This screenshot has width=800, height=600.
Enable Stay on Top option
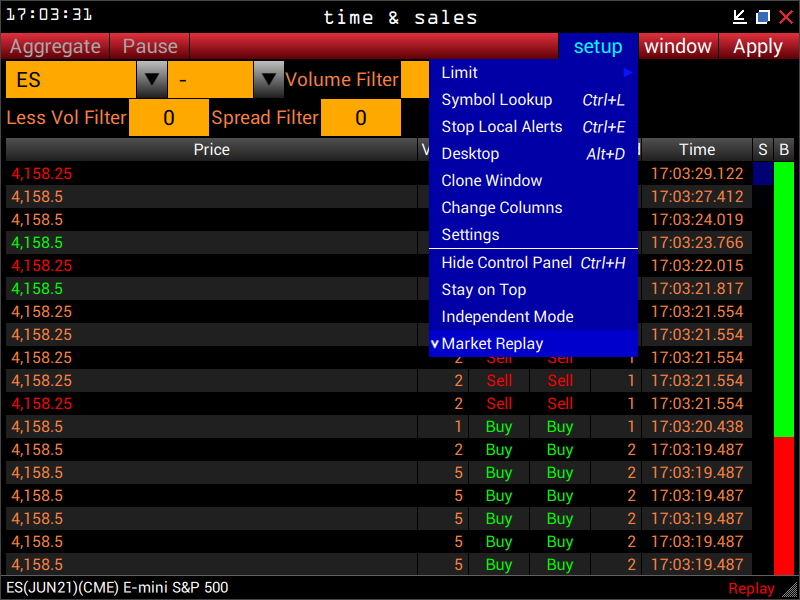[533, 290]
